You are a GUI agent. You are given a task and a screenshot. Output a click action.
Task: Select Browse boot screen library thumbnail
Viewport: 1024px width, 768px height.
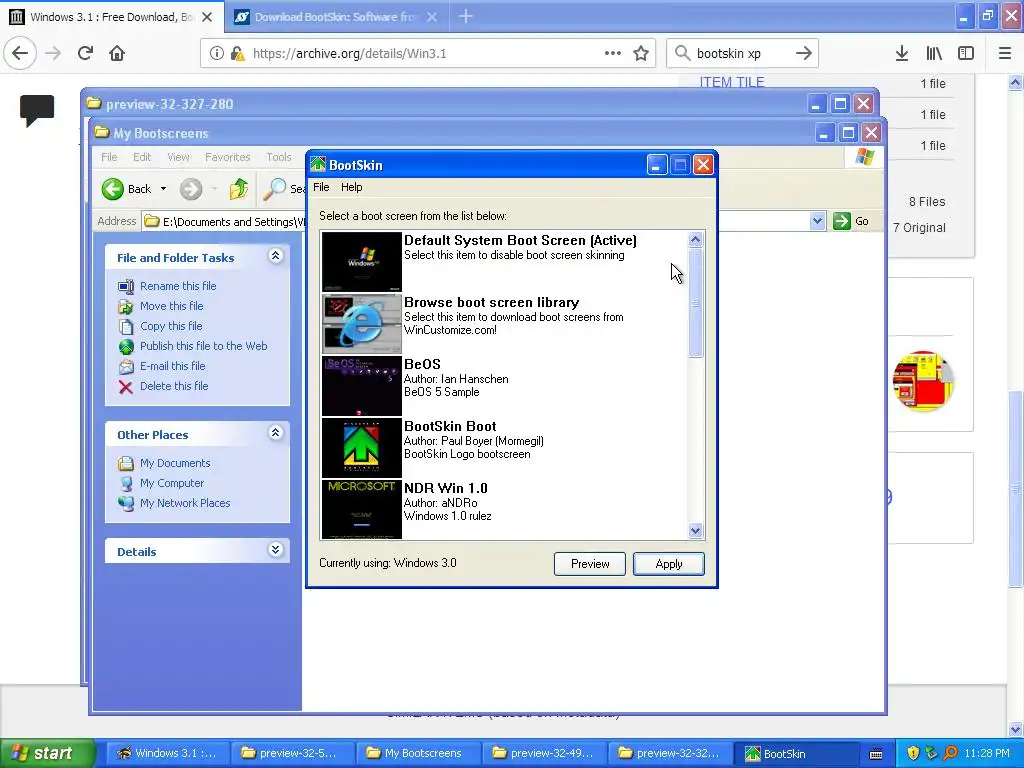(x=362, y=324)
